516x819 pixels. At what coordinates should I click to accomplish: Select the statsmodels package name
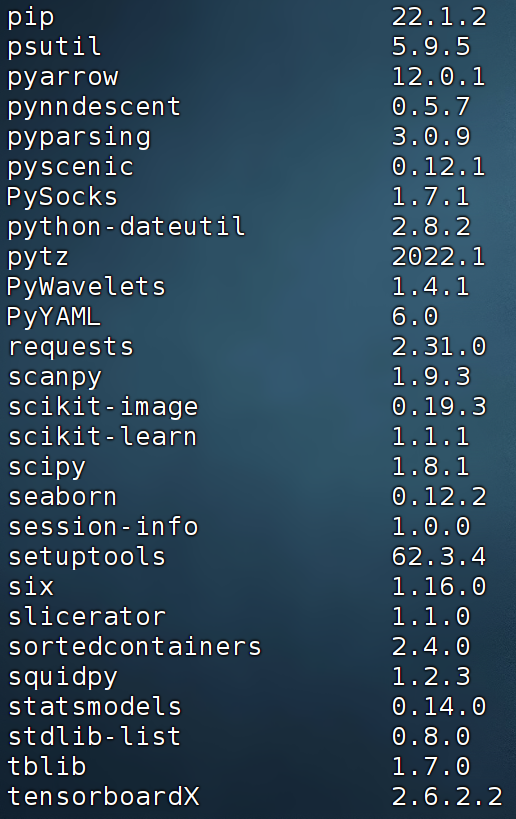point(95,707)
